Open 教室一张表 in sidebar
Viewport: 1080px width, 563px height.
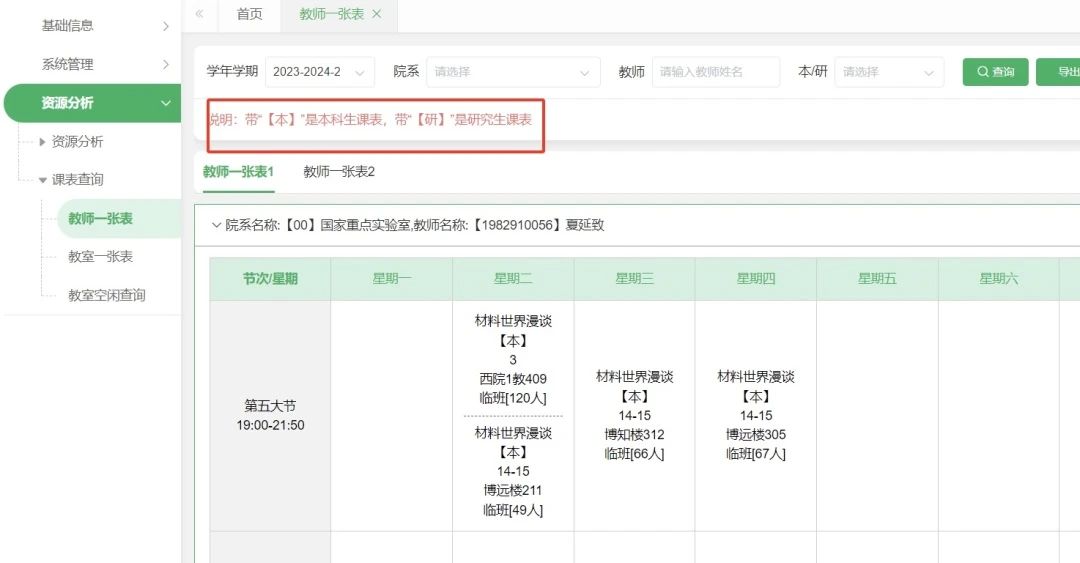pos(100,257)
